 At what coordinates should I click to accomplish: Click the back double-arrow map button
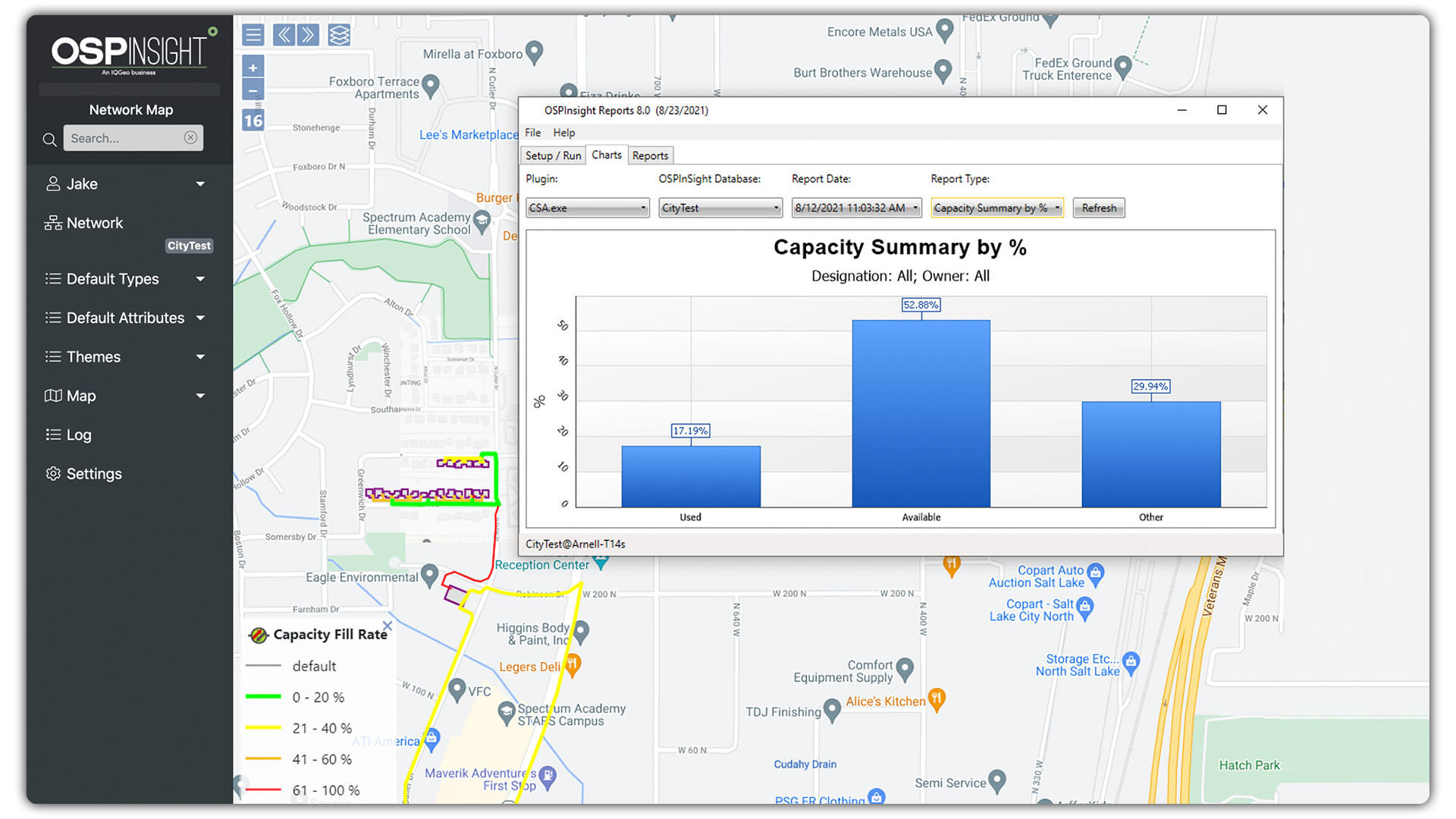click(284, 35)
